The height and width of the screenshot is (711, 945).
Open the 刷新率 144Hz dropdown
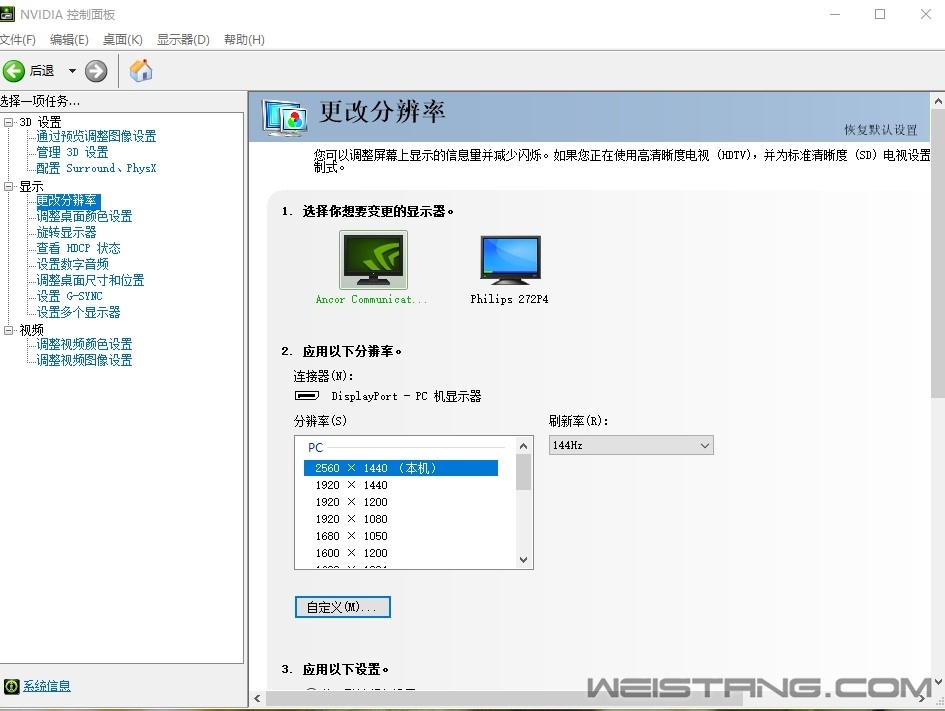pyautogui.click(x=631, y=445)
